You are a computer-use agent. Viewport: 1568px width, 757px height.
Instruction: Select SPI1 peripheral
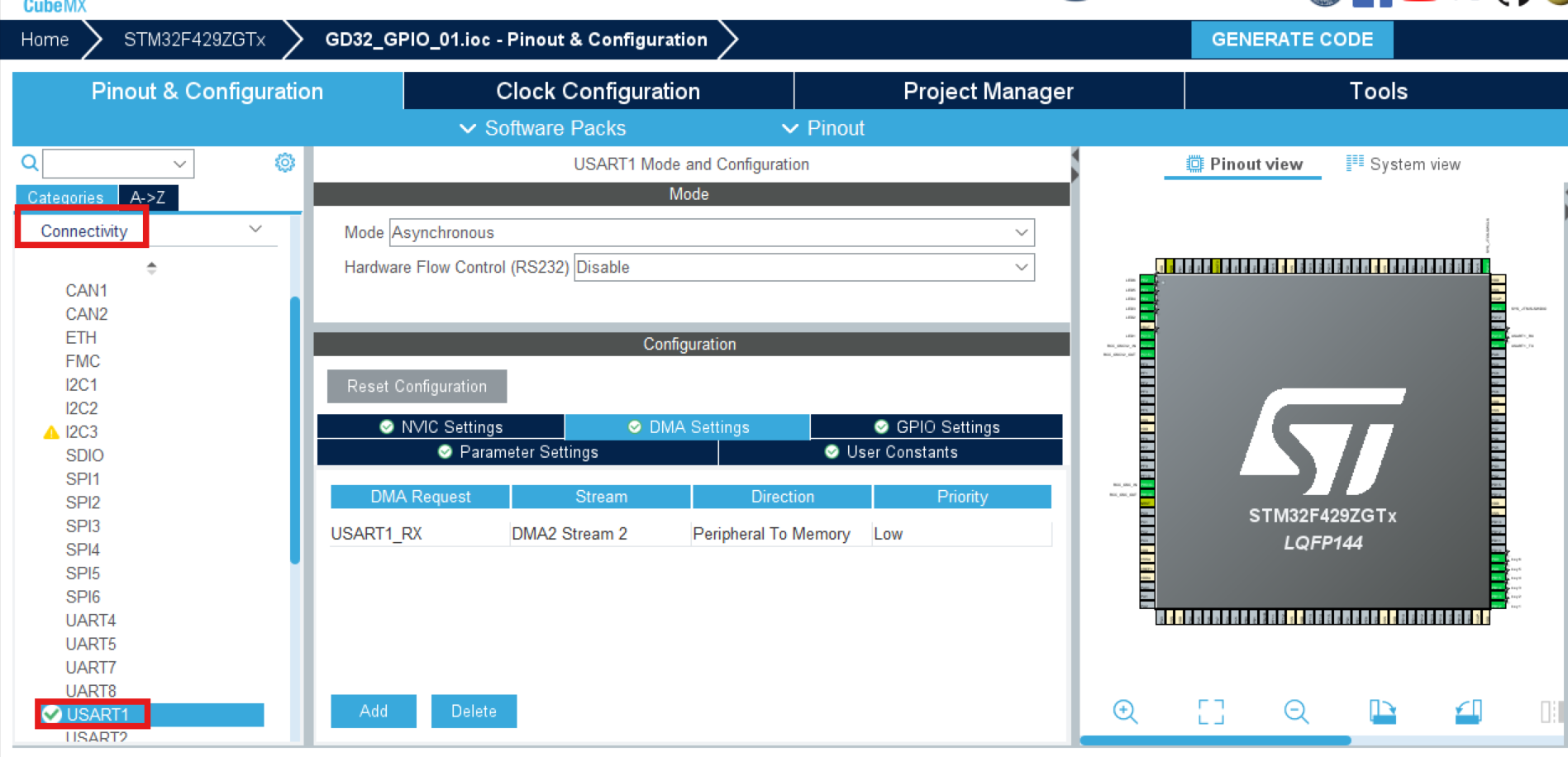pyautogui.click(x=83, y=479)
